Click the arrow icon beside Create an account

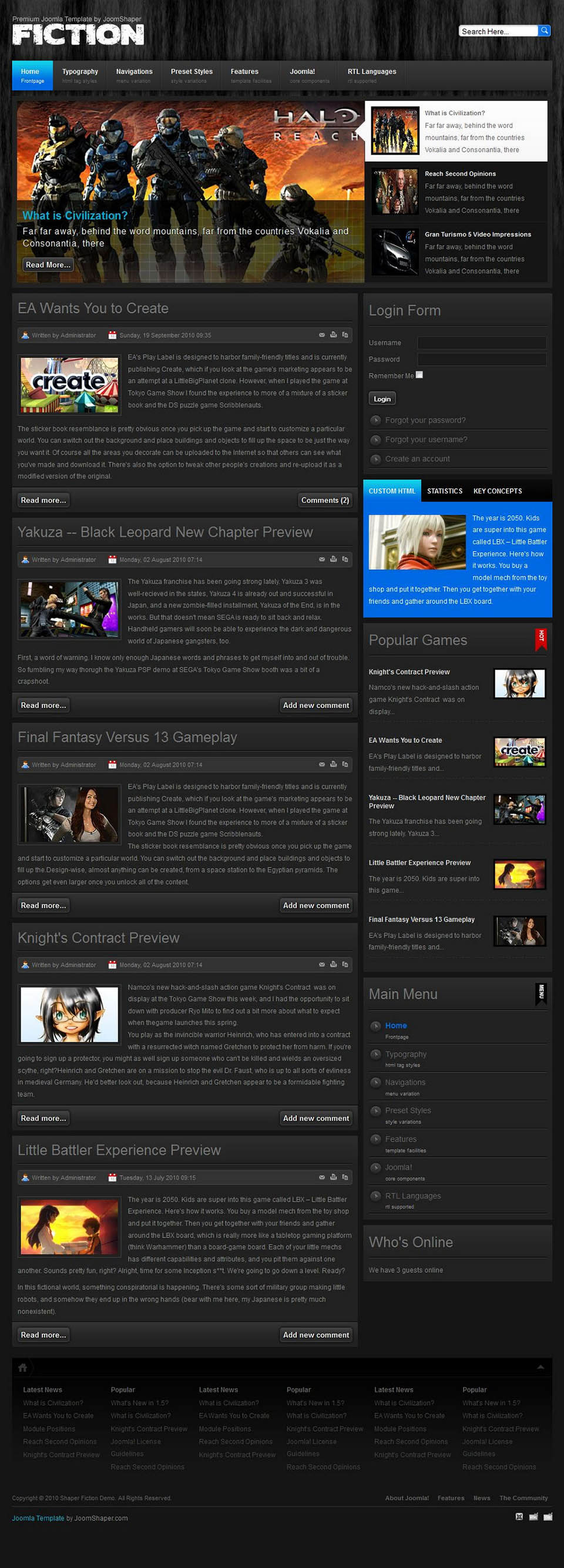(375, 459)
